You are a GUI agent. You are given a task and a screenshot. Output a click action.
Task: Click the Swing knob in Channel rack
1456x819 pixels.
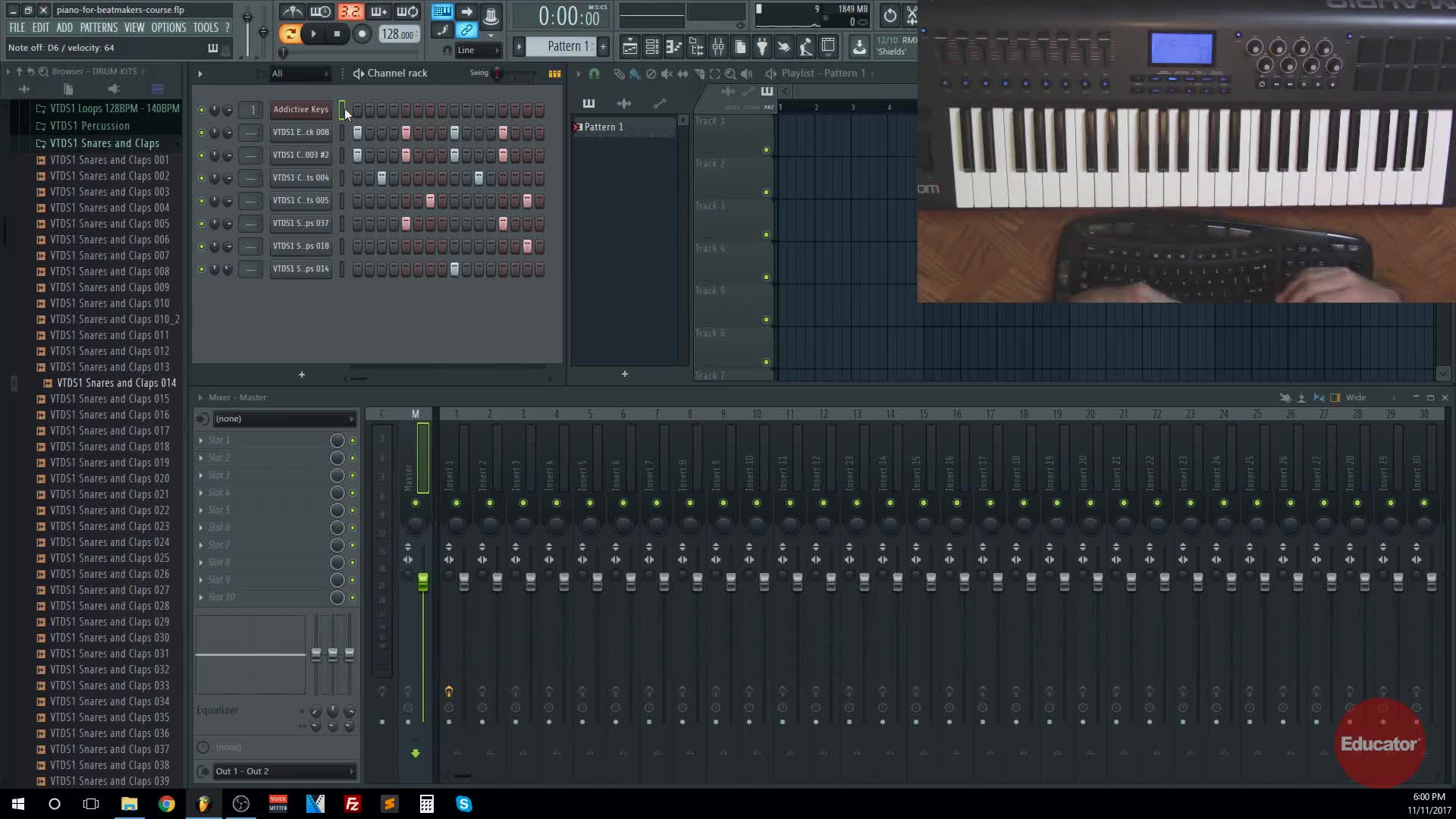497,74
